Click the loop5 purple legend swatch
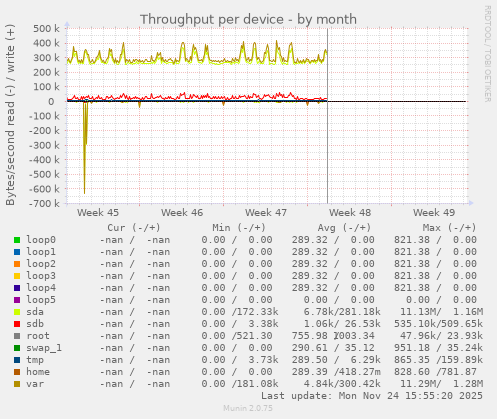The height and width of the screenshot is (419, 497). pos(17,300)
